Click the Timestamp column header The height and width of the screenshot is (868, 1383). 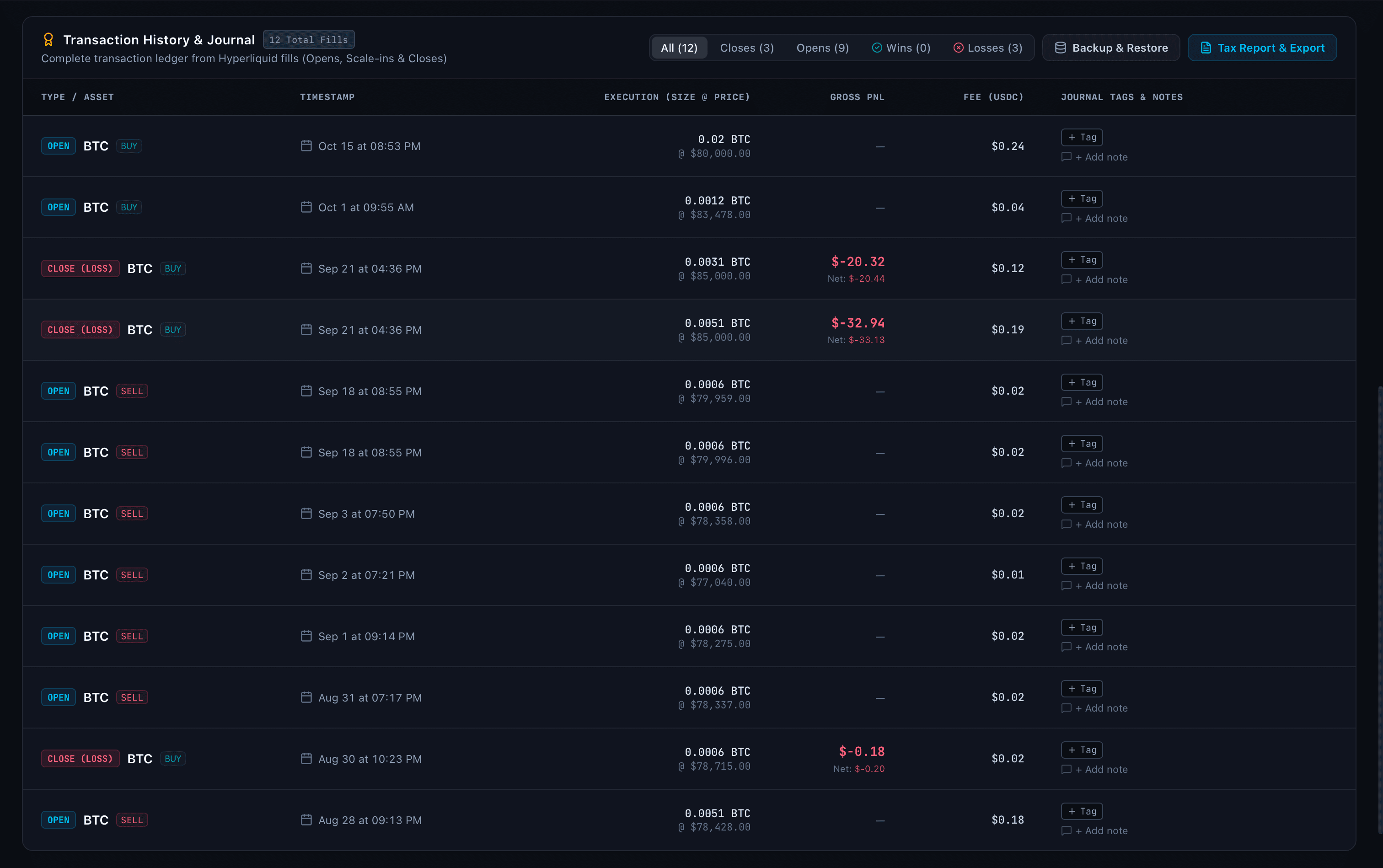327,97
